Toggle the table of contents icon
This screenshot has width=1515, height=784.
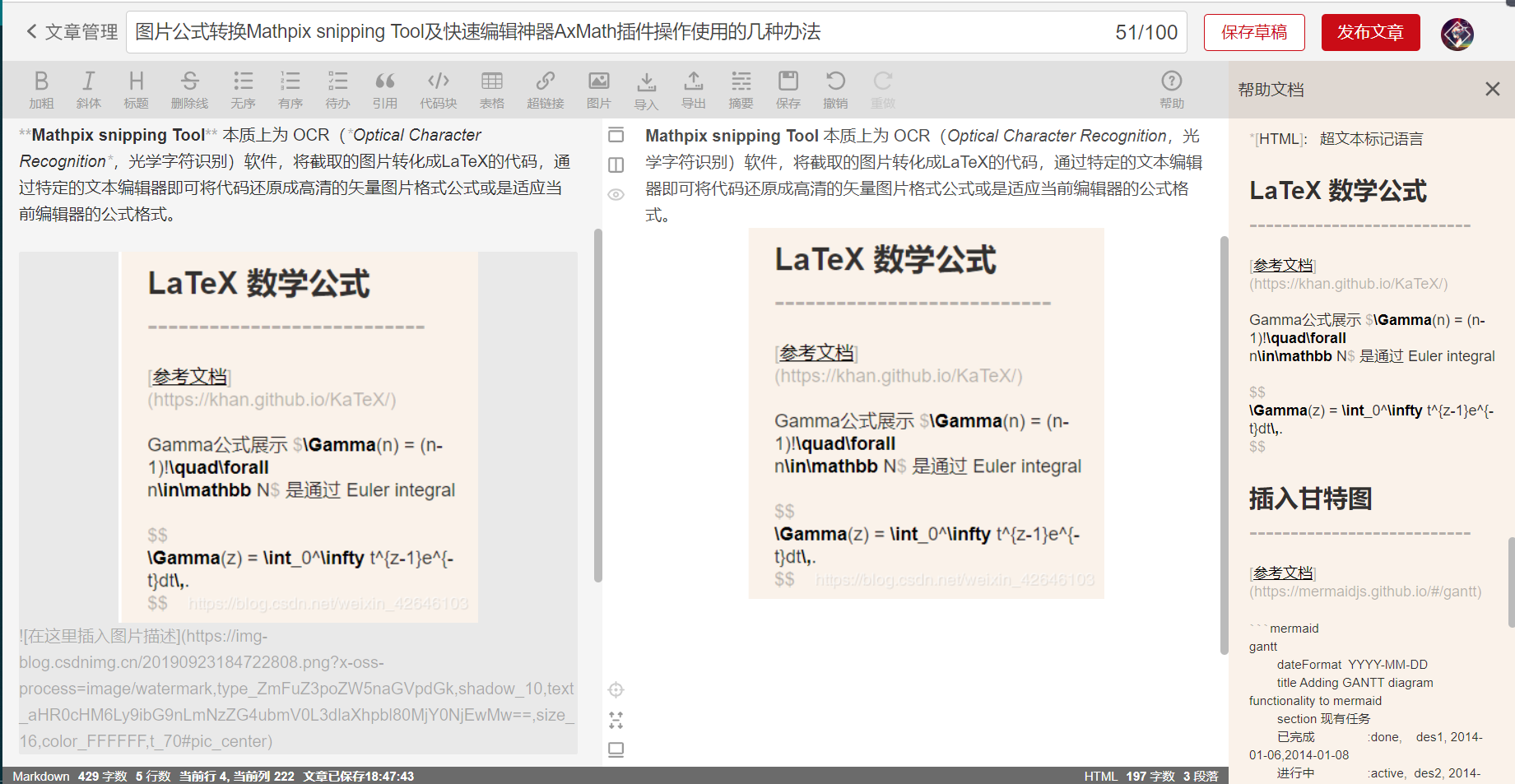coord(616,135)
